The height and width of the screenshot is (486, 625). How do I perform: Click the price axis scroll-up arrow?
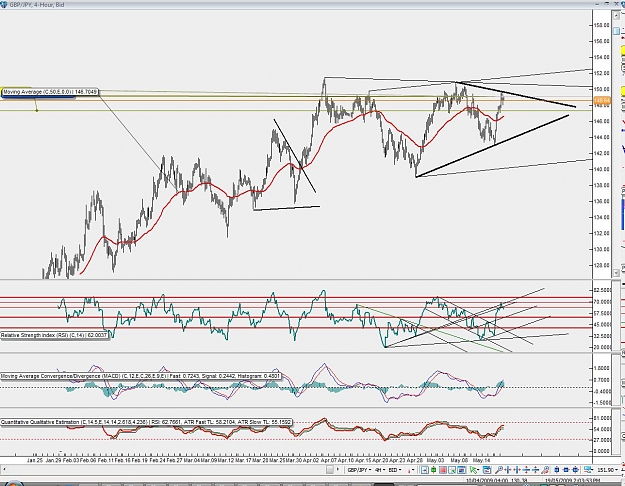point(616,14)
